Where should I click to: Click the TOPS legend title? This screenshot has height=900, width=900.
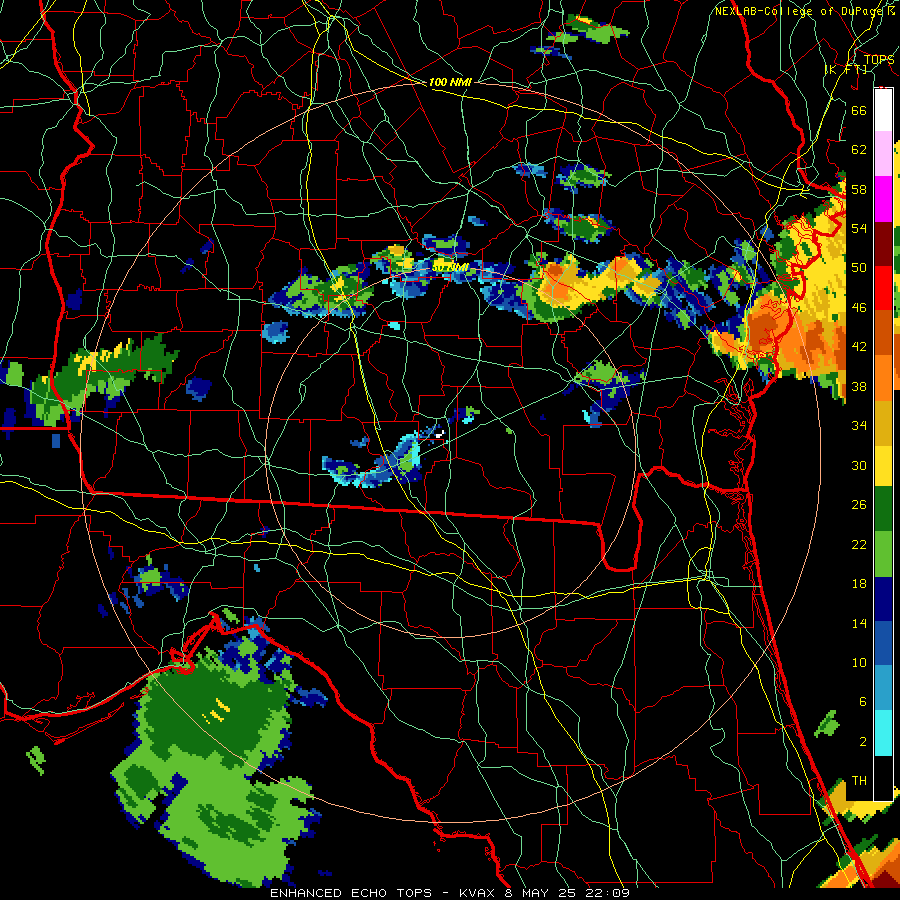(879, 59)
